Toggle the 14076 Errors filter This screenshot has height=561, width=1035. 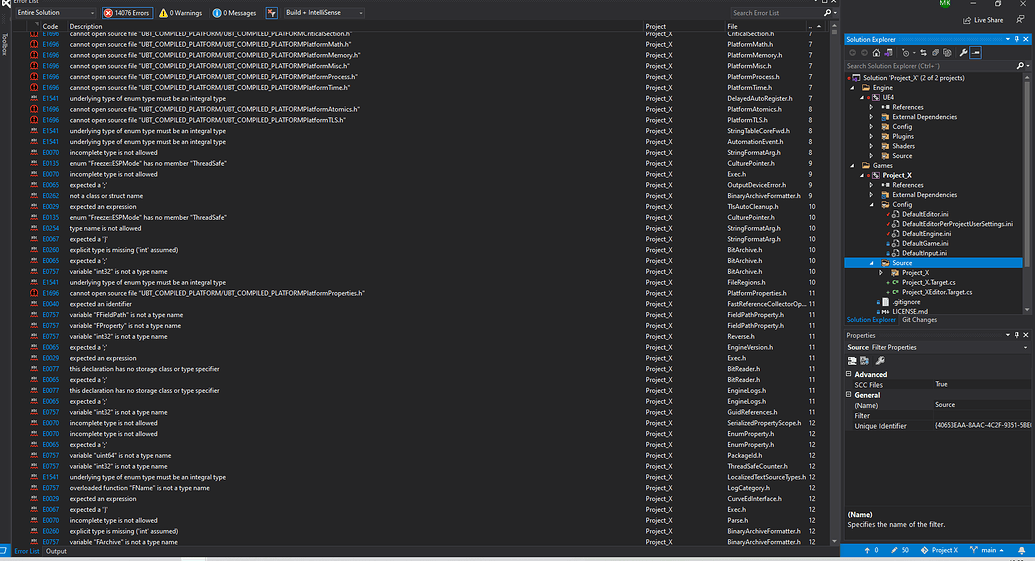[128, 13]
